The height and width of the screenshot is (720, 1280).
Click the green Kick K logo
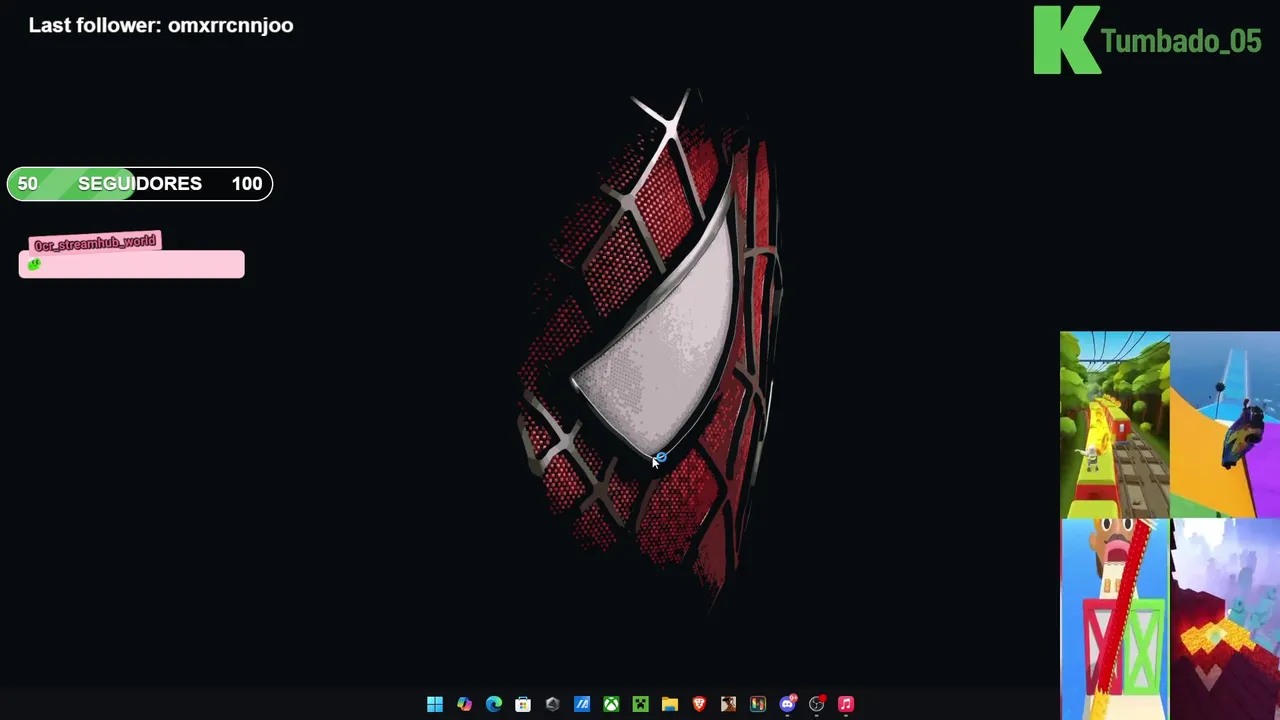pyautogui.click(x=1067, y=40)
